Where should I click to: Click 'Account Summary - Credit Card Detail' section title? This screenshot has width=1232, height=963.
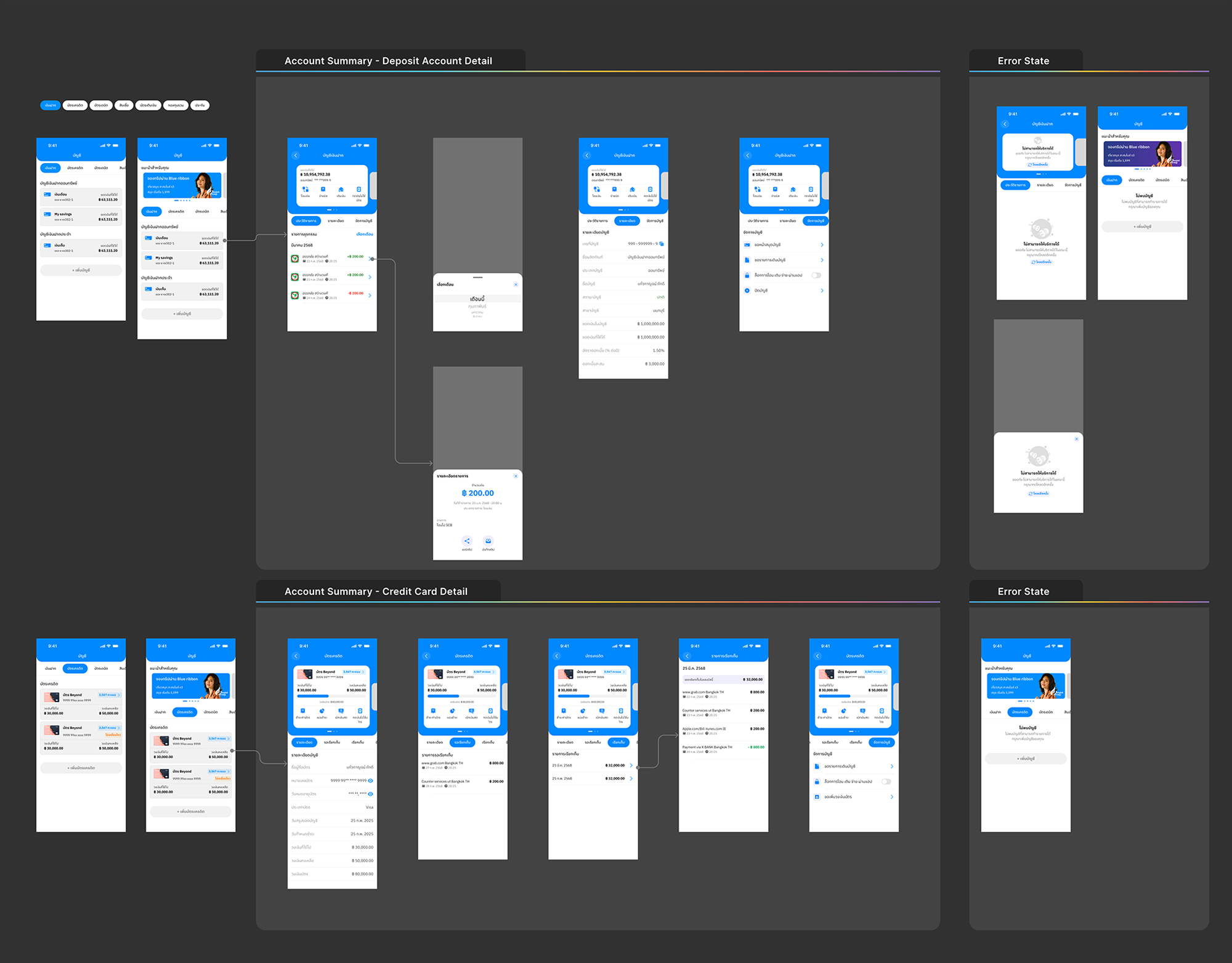coord(376,592)
